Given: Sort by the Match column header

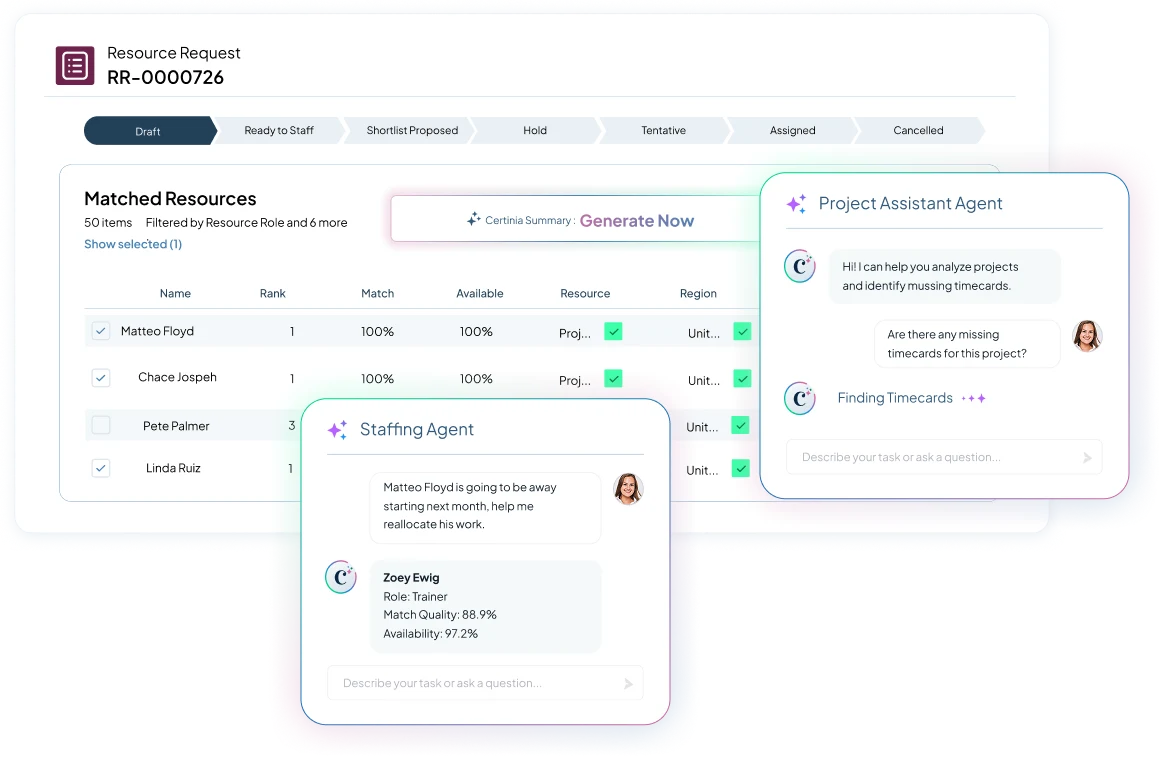Looking at the screenshot, I should click(x=377, y=294).
